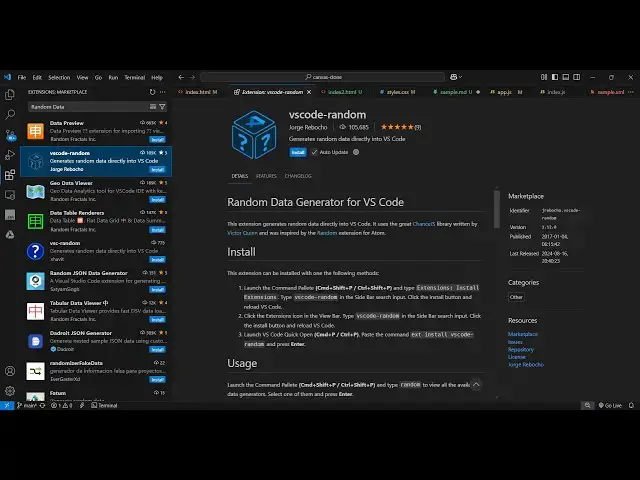640x480 pixels.
Task: Toggle secondary side bar layout icon
Action: click(x=576, y=77)
